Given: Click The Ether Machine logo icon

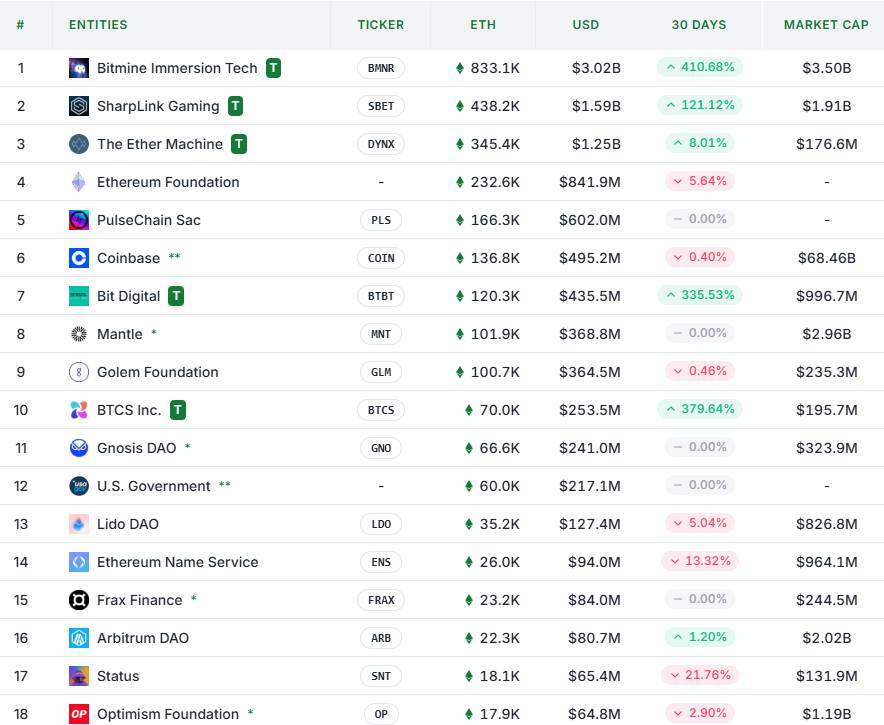Looking at the screenshot, I should pos(79,144).
